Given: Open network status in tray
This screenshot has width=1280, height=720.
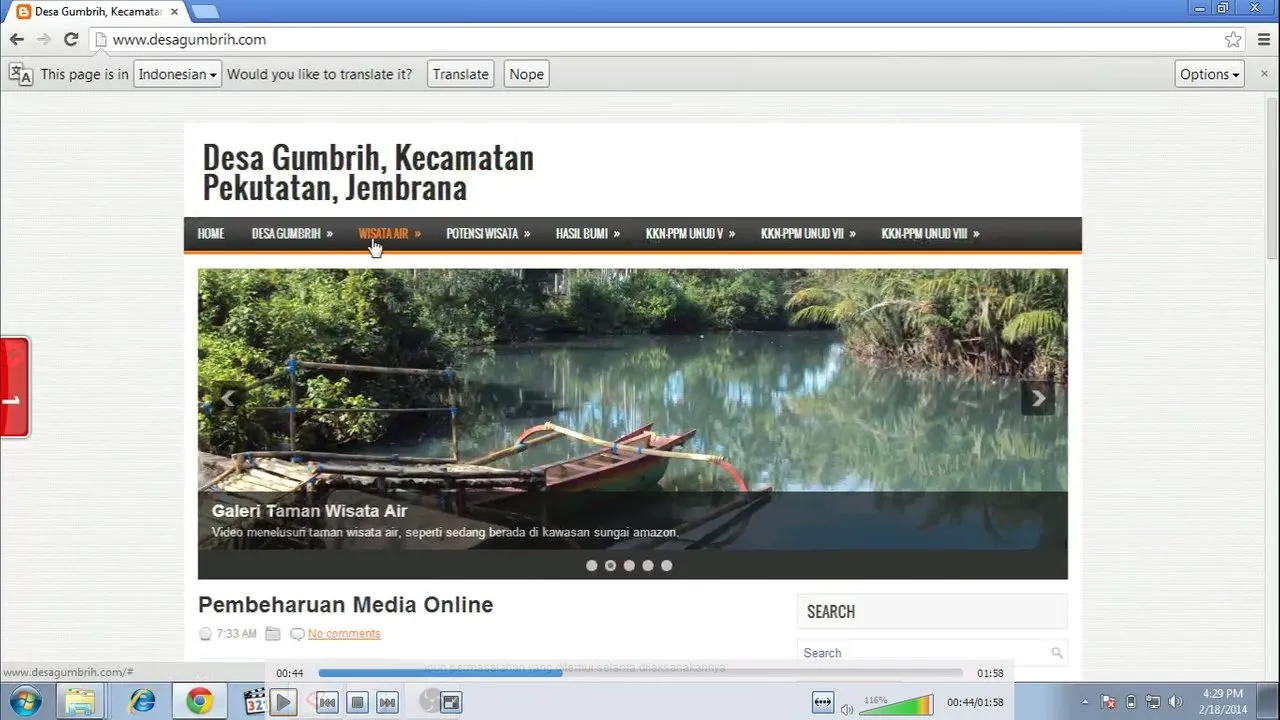Looking at the screenshot, I should tap(1153, 702).
